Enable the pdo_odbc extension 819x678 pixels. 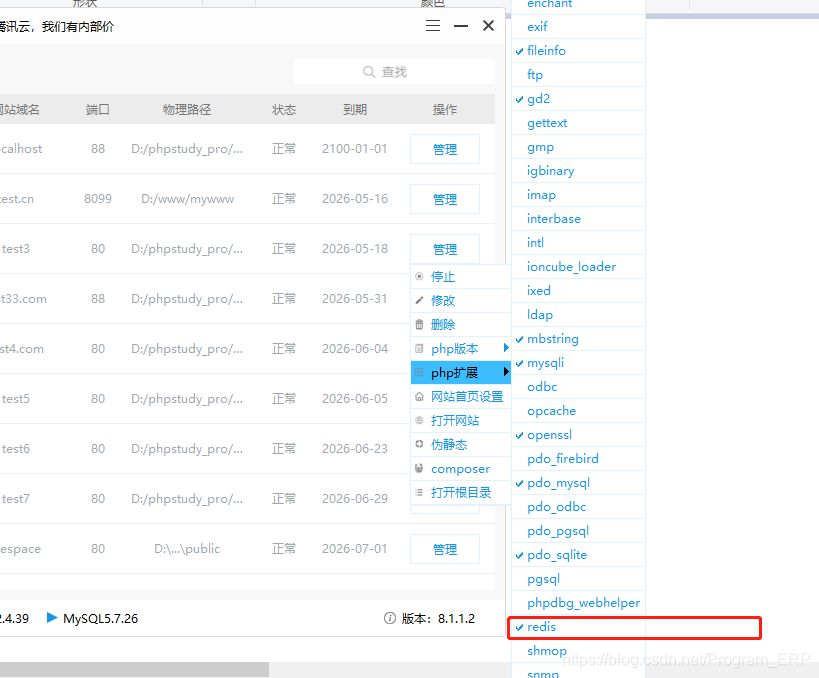coord(578,507)
